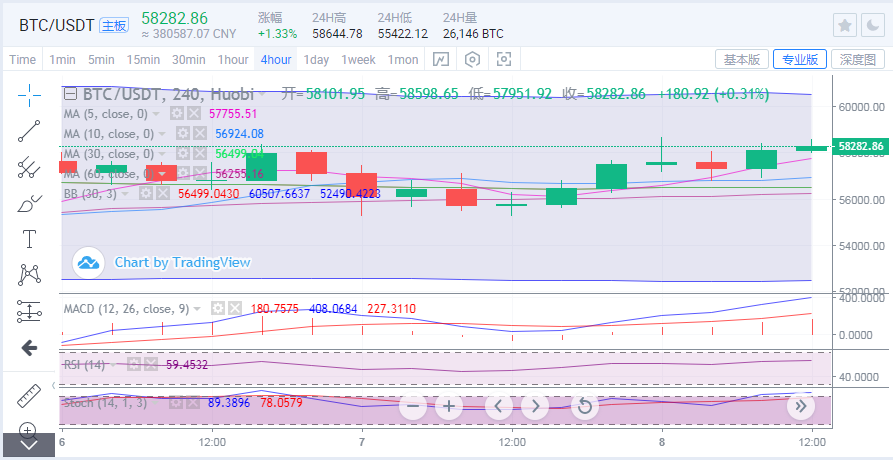The width and height of the screenshot is (893, 460).
Task: Select the long position measurement tool
Action: (28, 311)
